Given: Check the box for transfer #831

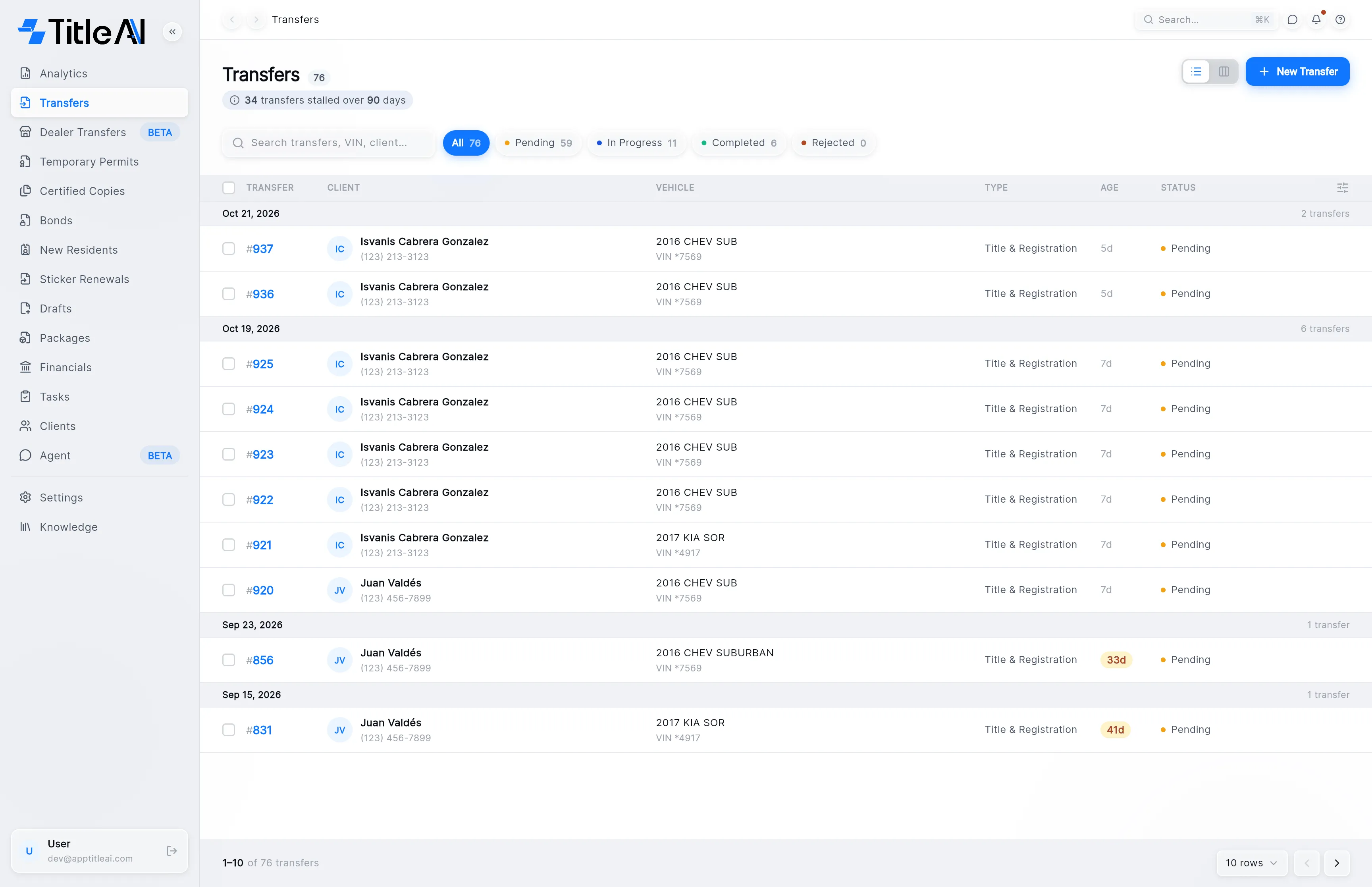Looking at the screenshot, I should [229, 730].
